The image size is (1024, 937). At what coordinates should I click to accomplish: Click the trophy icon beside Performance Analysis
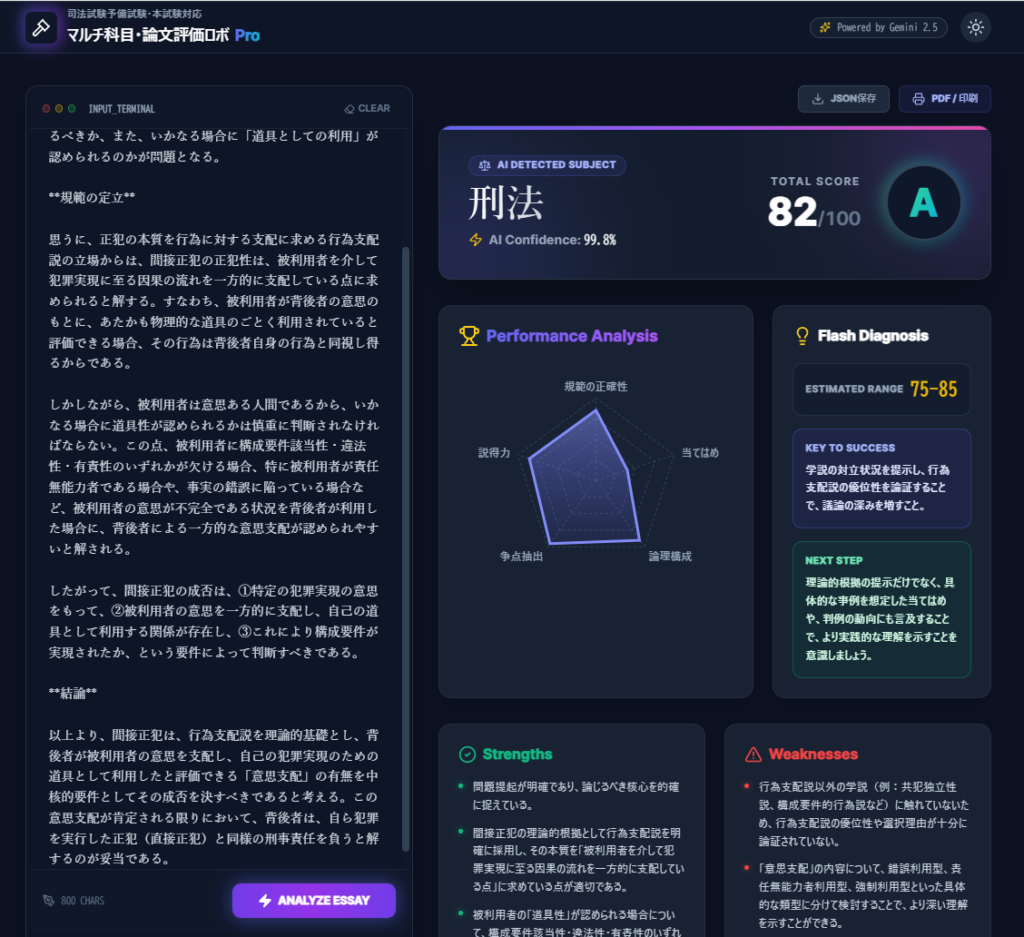tap(469, 336)
